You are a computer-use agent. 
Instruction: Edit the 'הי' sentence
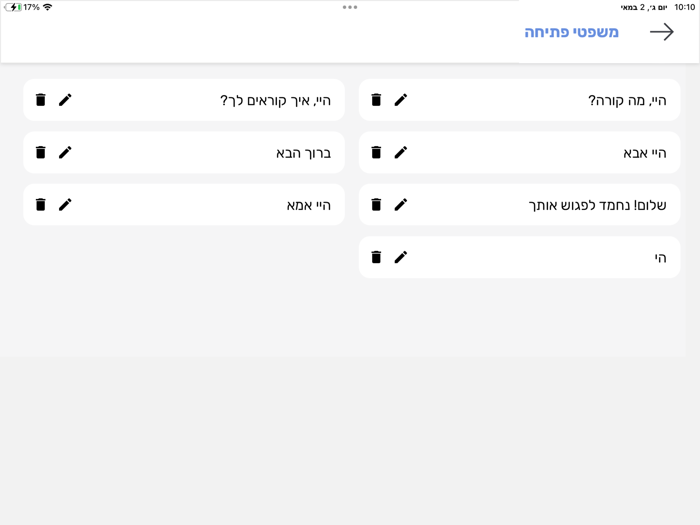click(401, 257)
